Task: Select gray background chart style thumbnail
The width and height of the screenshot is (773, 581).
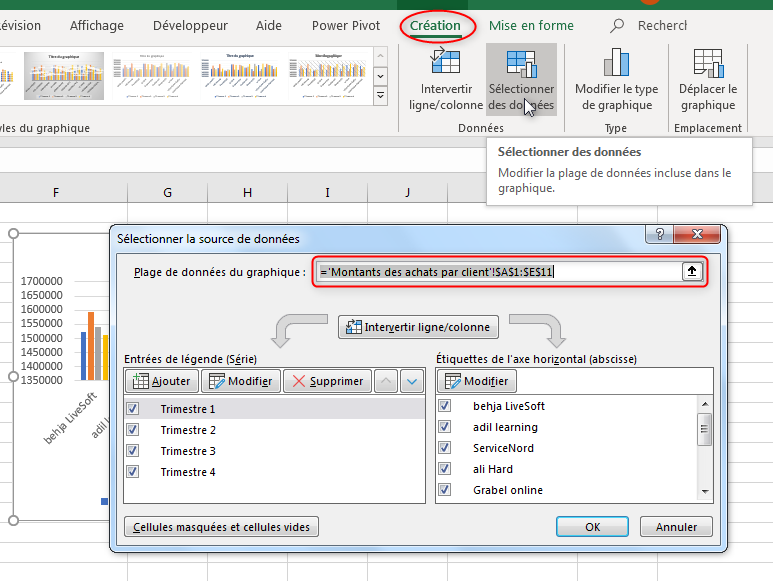Action: point(64,76)
